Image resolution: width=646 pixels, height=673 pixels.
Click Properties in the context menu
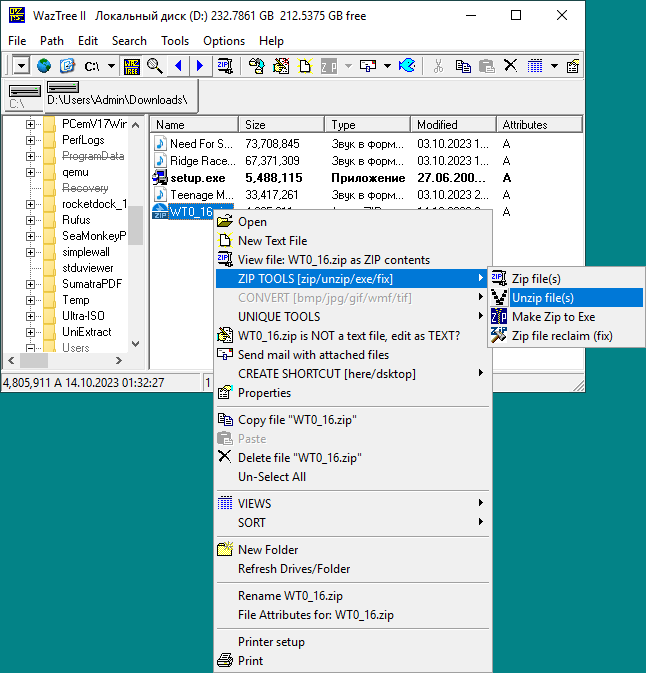pyautogui.click(x=264, y=393)
